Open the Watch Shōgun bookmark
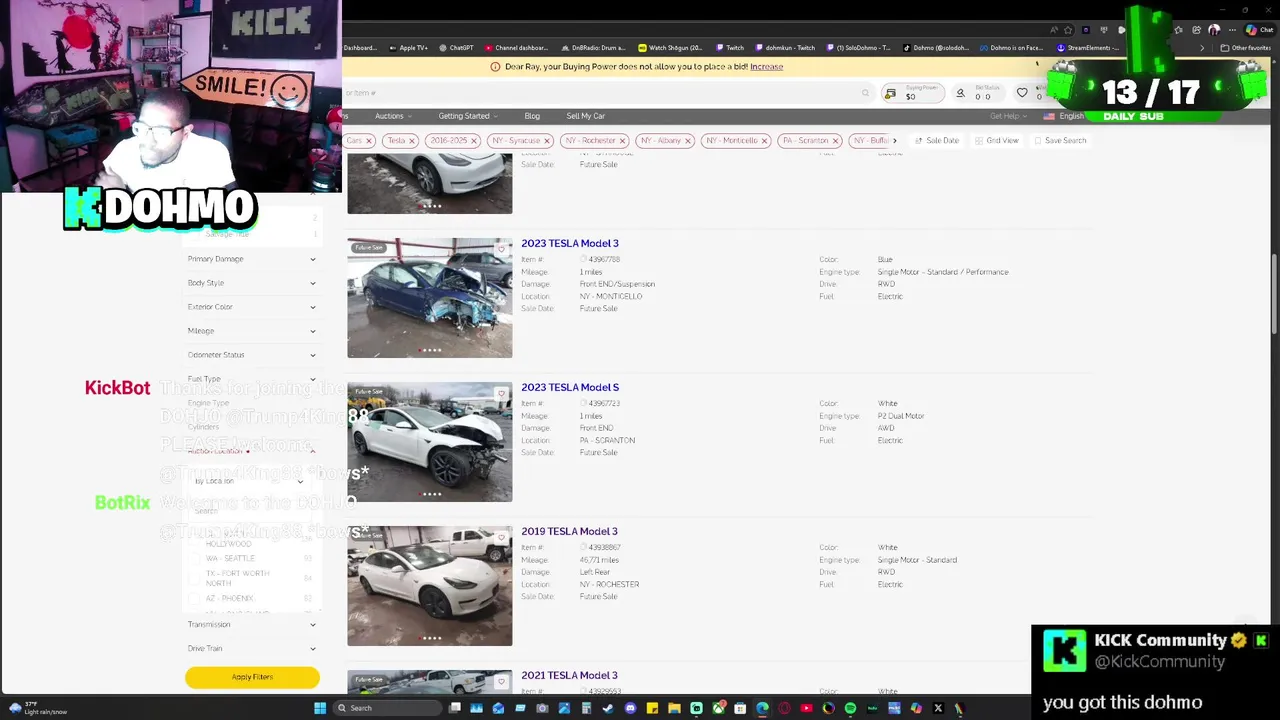1280x720 pixels. [x=671, y=48]
